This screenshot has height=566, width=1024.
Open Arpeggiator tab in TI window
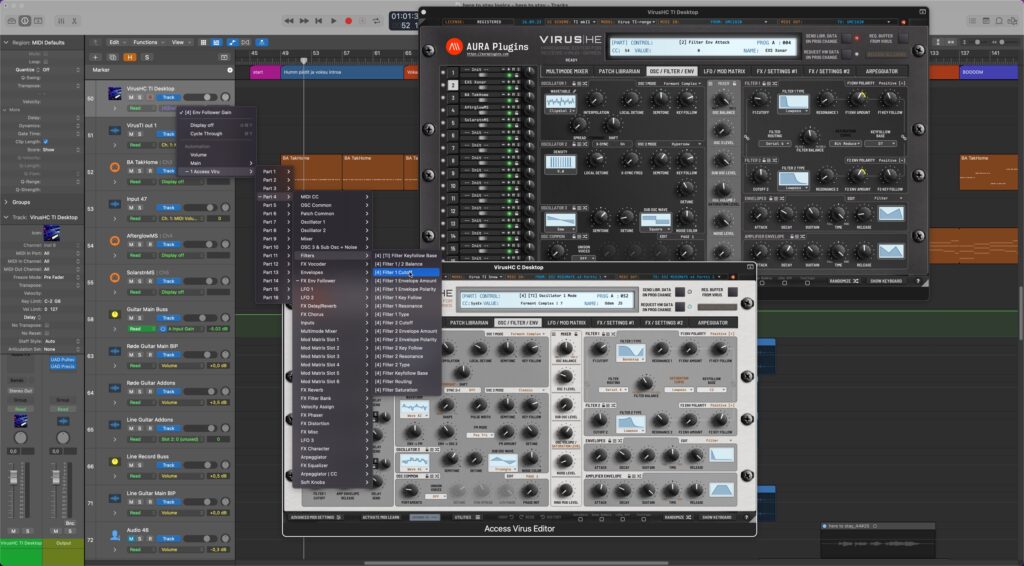pyautogui.click(x=882, y=71)
